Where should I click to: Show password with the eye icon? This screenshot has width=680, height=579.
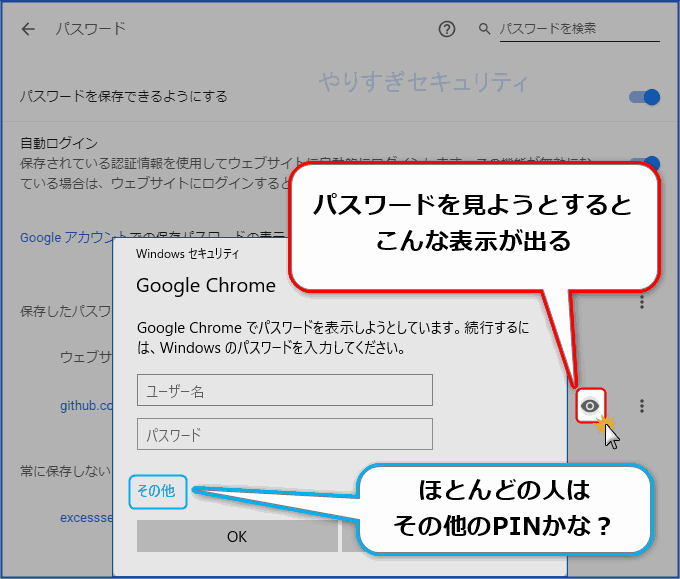point(590,406)
